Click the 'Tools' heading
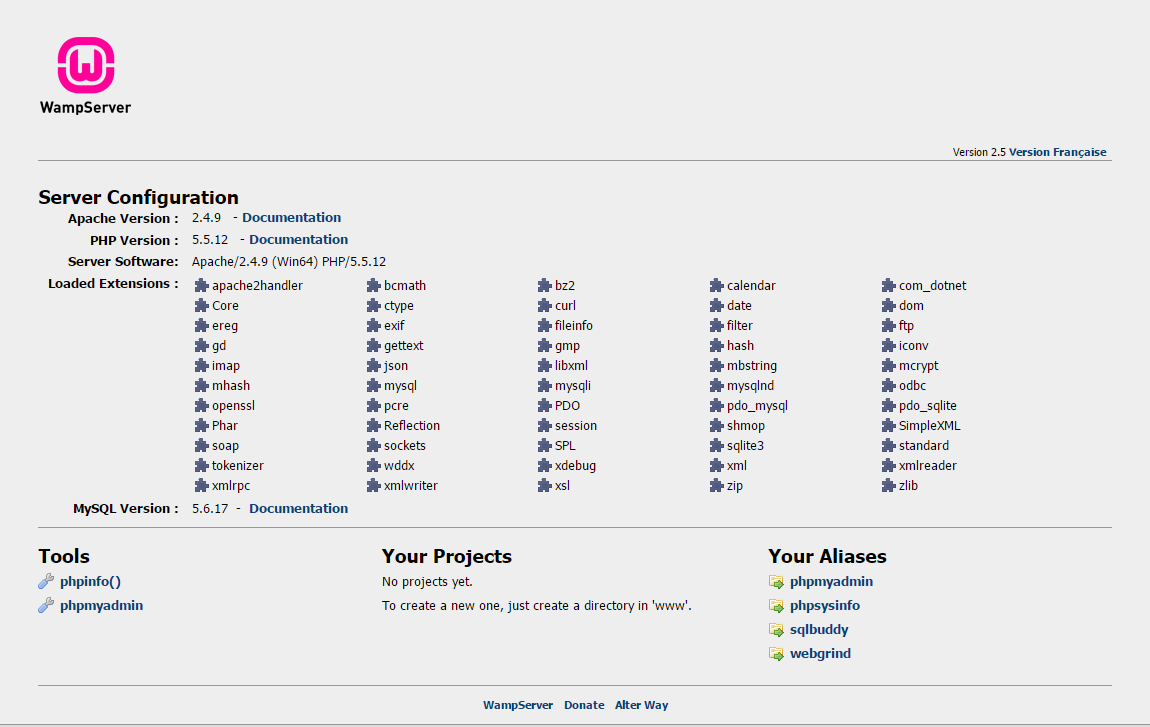This screenshot has height=727, width=1150. point(64,556)
